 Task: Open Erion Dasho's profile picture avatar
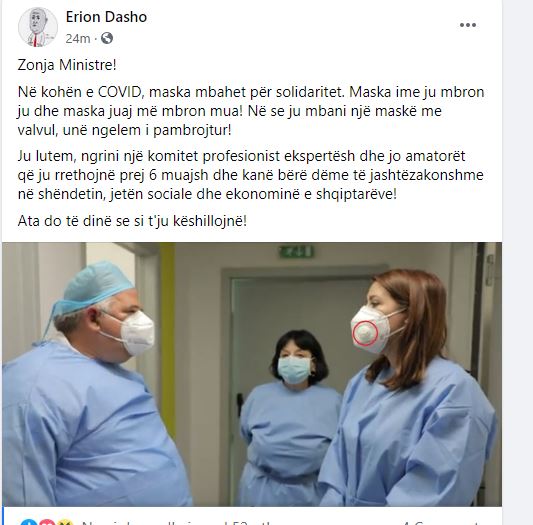coord(38,27)
